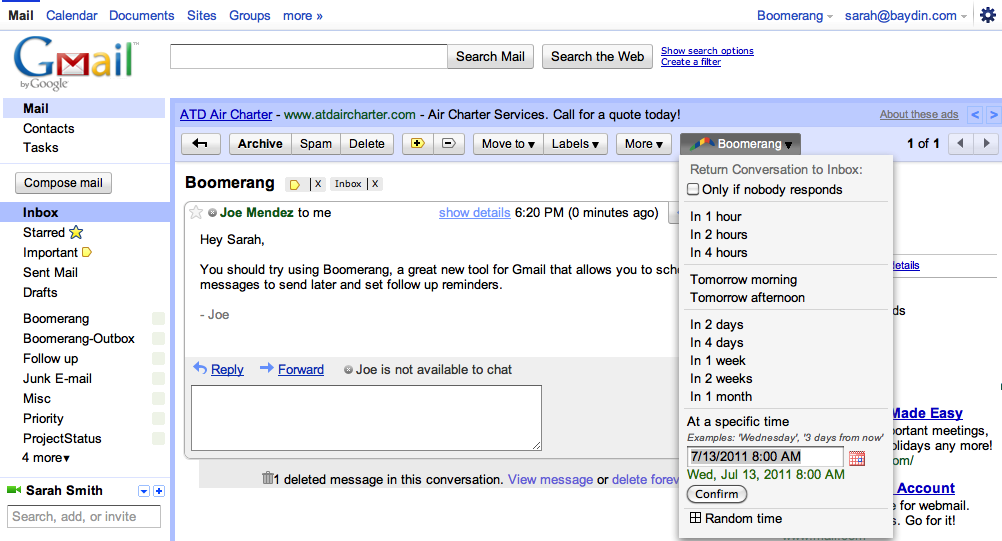Image resolution: width=1002 pixels, height=541 pixels.
Task: Select 'In 2 hours' option
Action: pyautogui.click(x=718, y=234)
